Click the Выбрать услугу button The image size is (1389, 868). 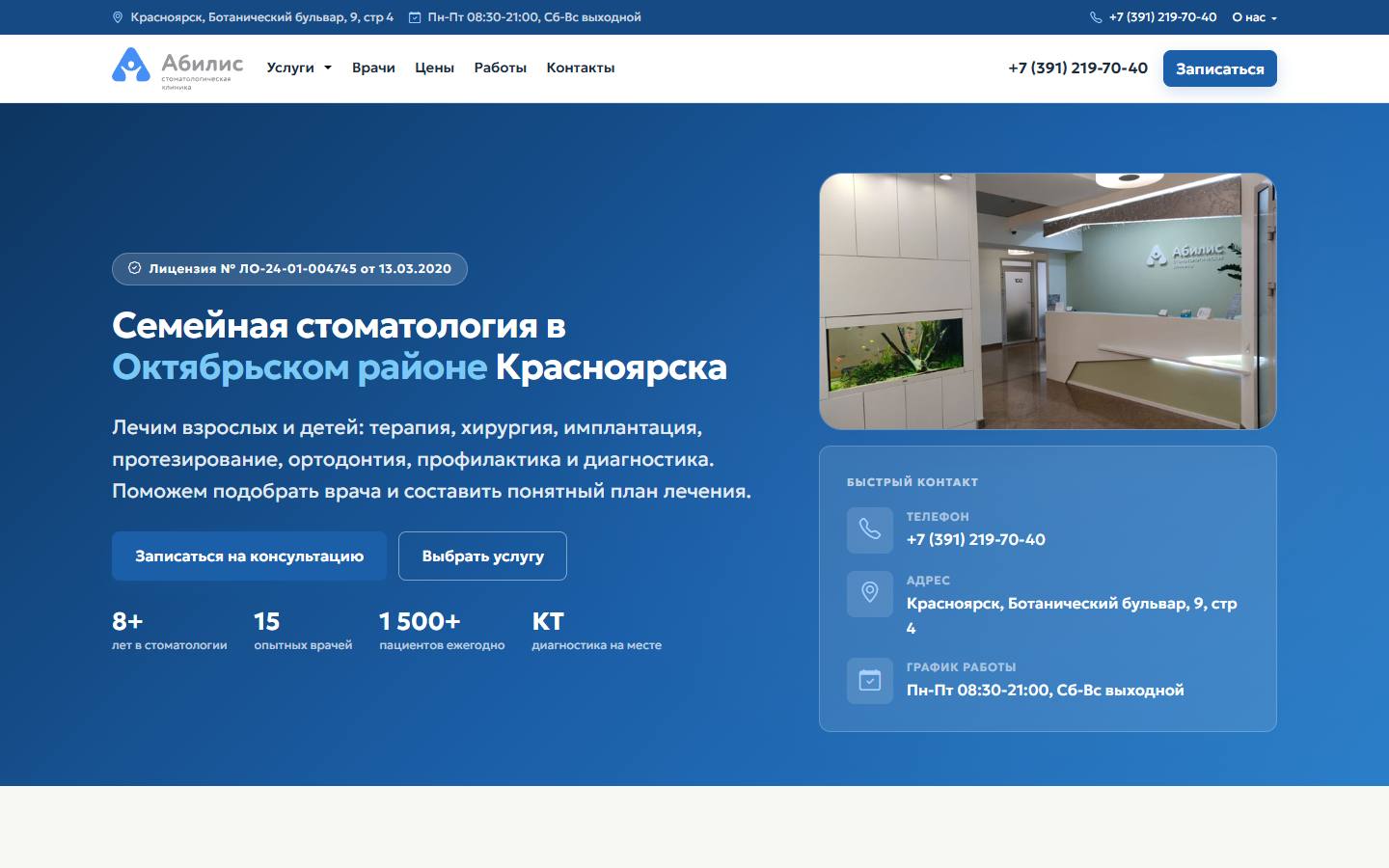coord(482,556)
